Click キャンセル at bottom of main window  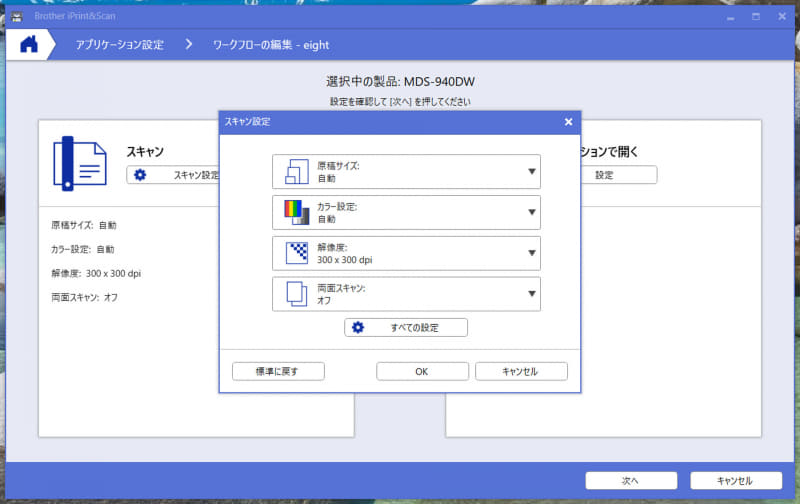click(x=736, y=481)
